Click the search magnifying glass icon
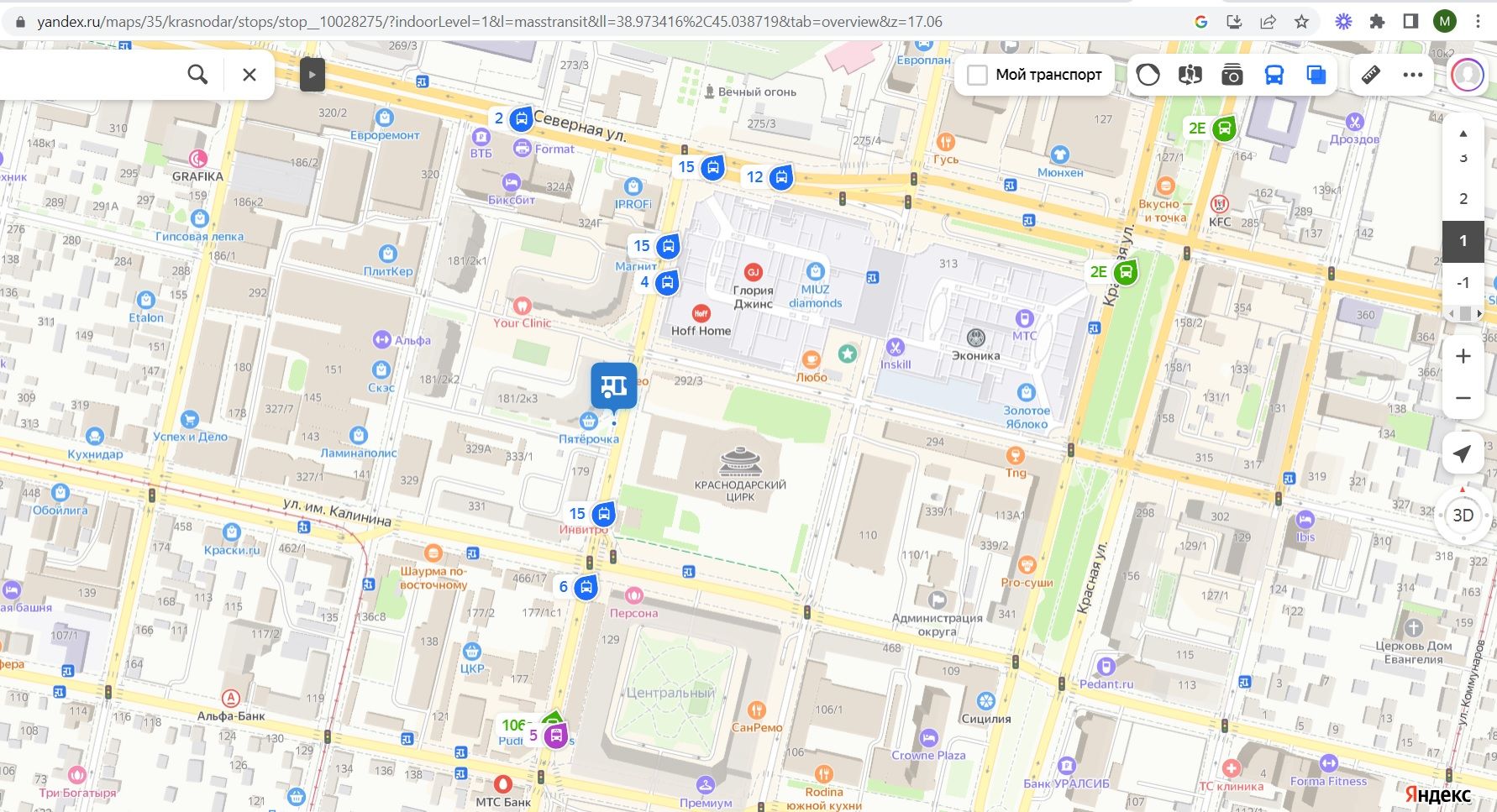Viewport: 1497px width, 812px height. [197, 75]
